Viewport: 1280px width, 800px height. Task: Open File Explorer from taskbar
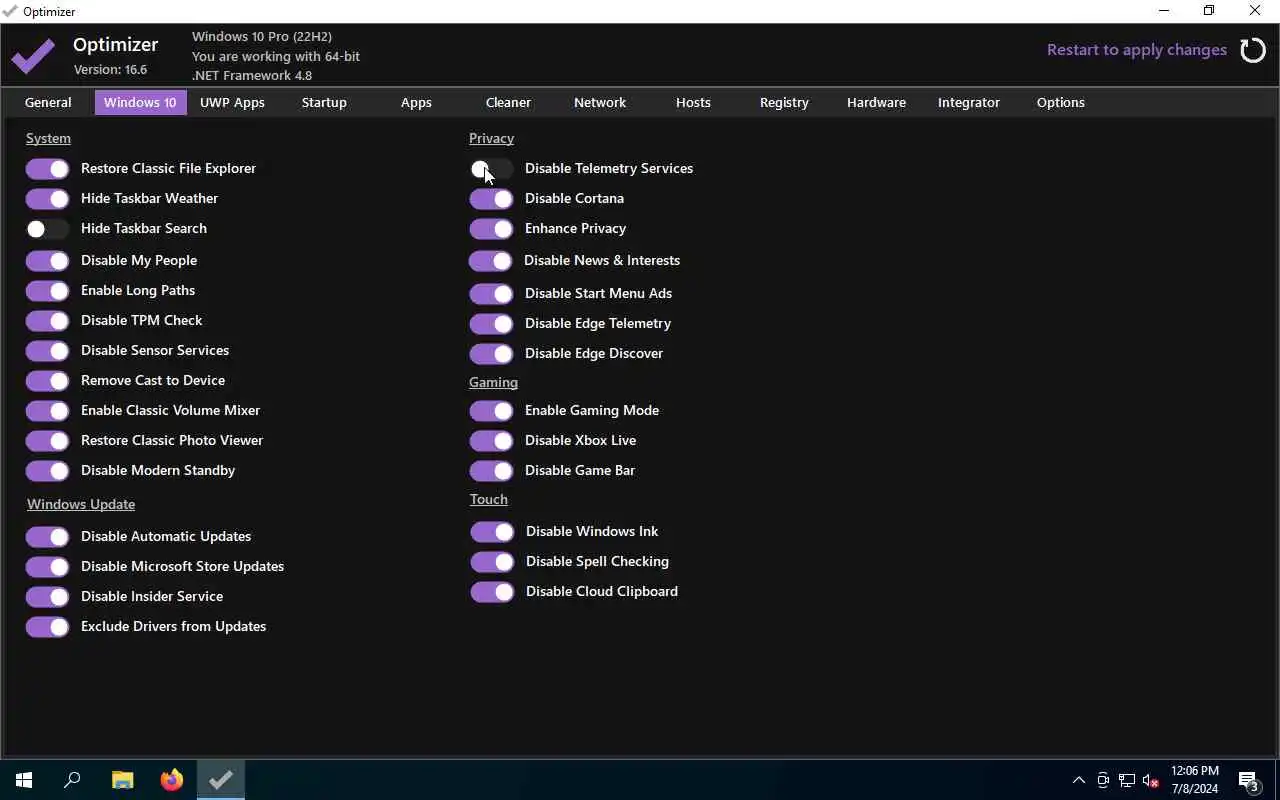tap(122, 780)
